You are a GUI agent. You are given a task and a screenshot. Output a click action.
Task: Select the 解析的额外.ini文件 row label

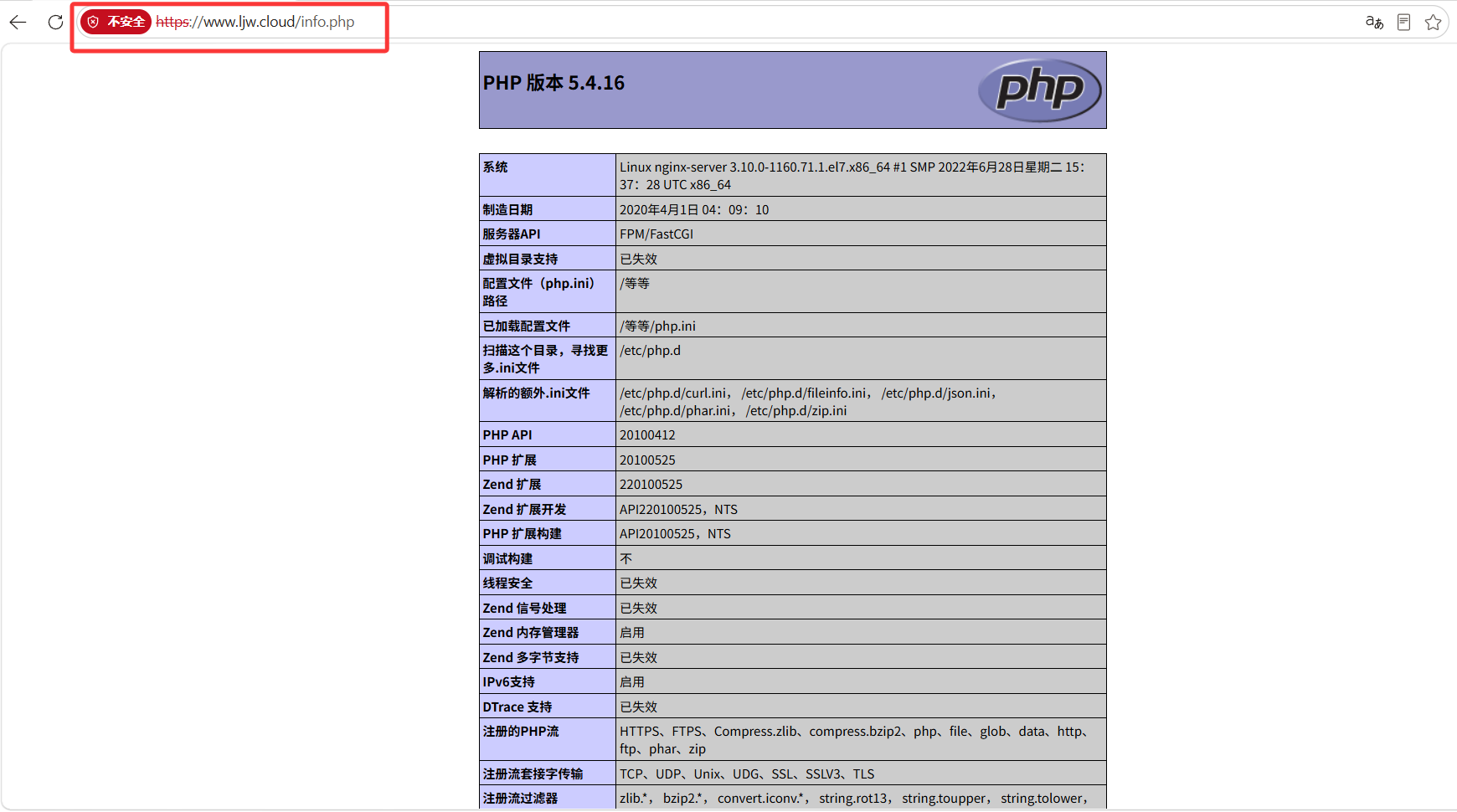tap(537, 393)
